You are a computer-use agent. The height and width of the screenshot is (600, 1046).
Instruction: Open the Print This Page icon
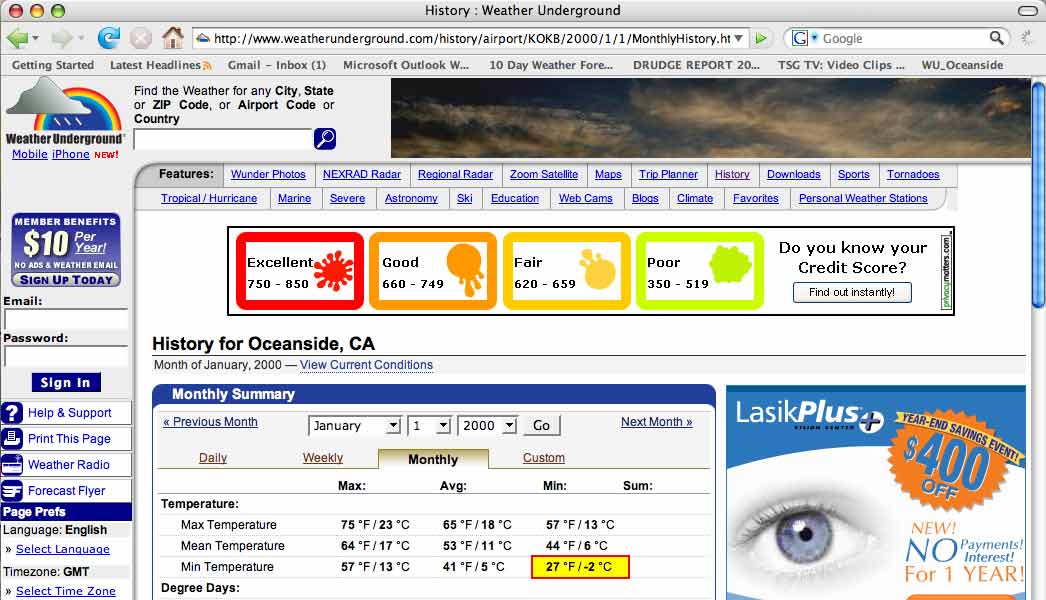[13, 438]
